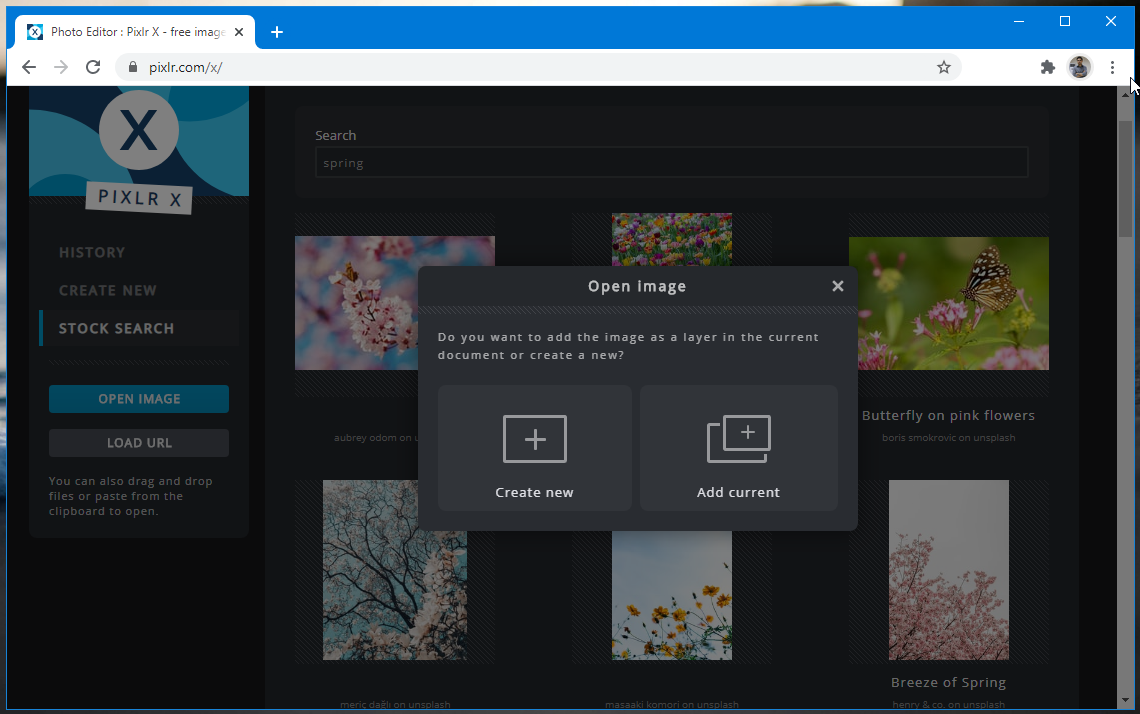Click the browser address bar
1140x714 pixels.
click(x=540, y=67)
